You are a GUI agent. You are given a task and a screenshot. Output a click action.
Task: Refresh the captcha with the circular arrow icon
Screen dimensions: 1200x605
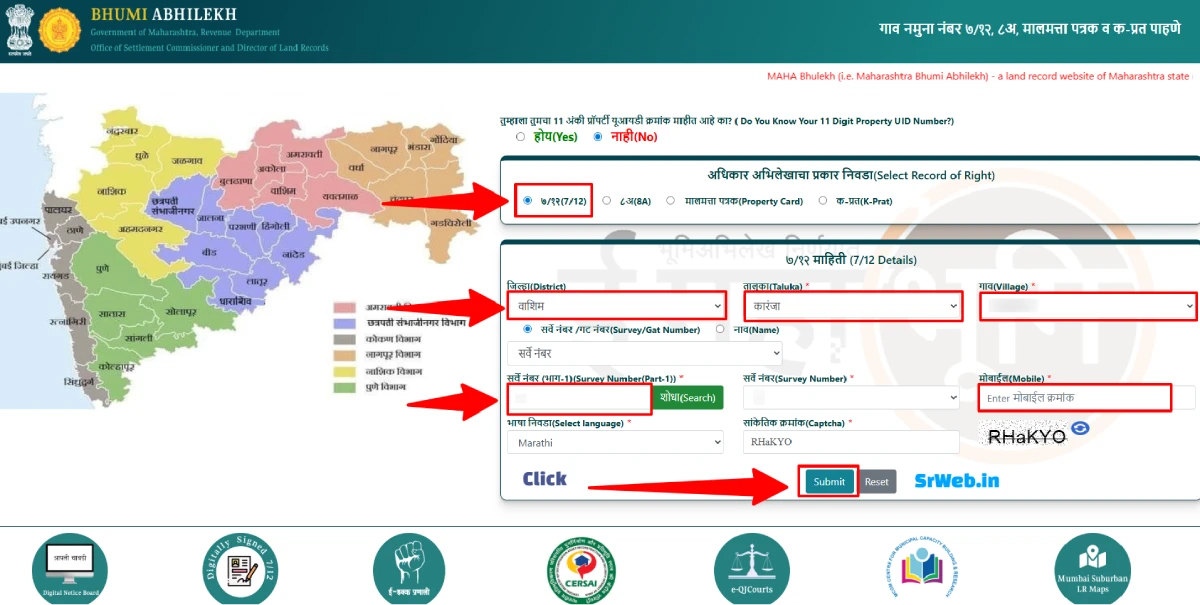[1081, 428]
